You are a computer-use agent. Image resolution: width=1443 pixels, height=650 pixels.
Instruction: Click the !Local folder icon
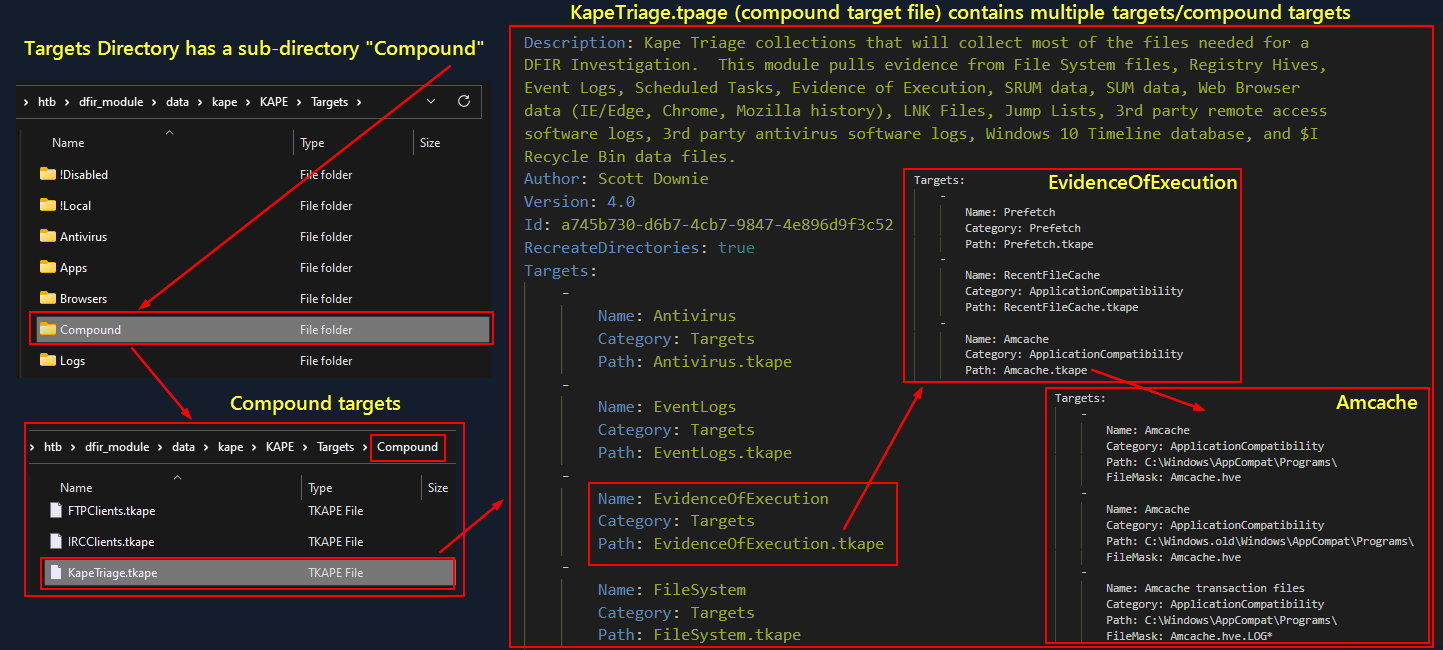coord(48,205)
